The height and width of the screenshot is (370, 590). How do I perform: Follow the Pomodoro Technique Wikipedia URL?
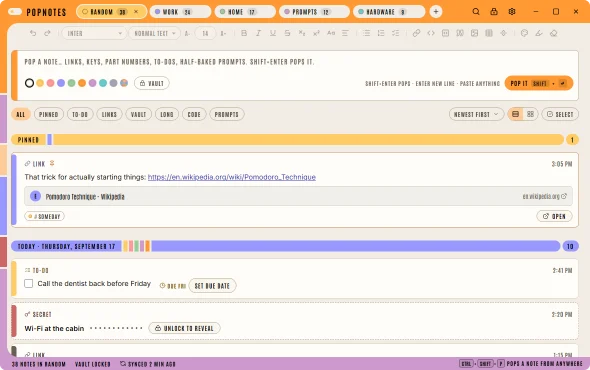click(x=232, y=177)
